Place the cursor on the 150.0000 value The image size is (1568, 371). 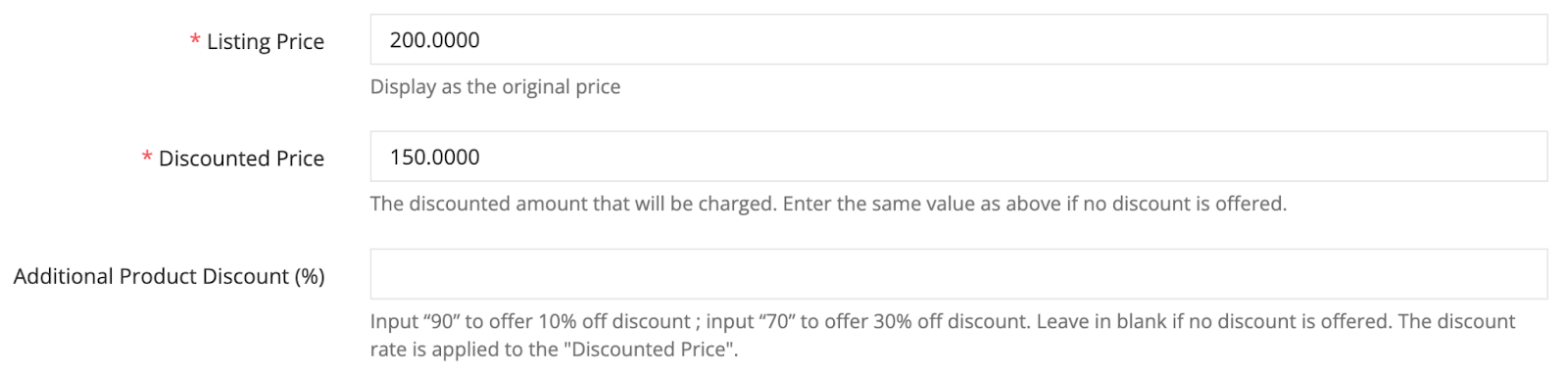[x=434, y=157]
